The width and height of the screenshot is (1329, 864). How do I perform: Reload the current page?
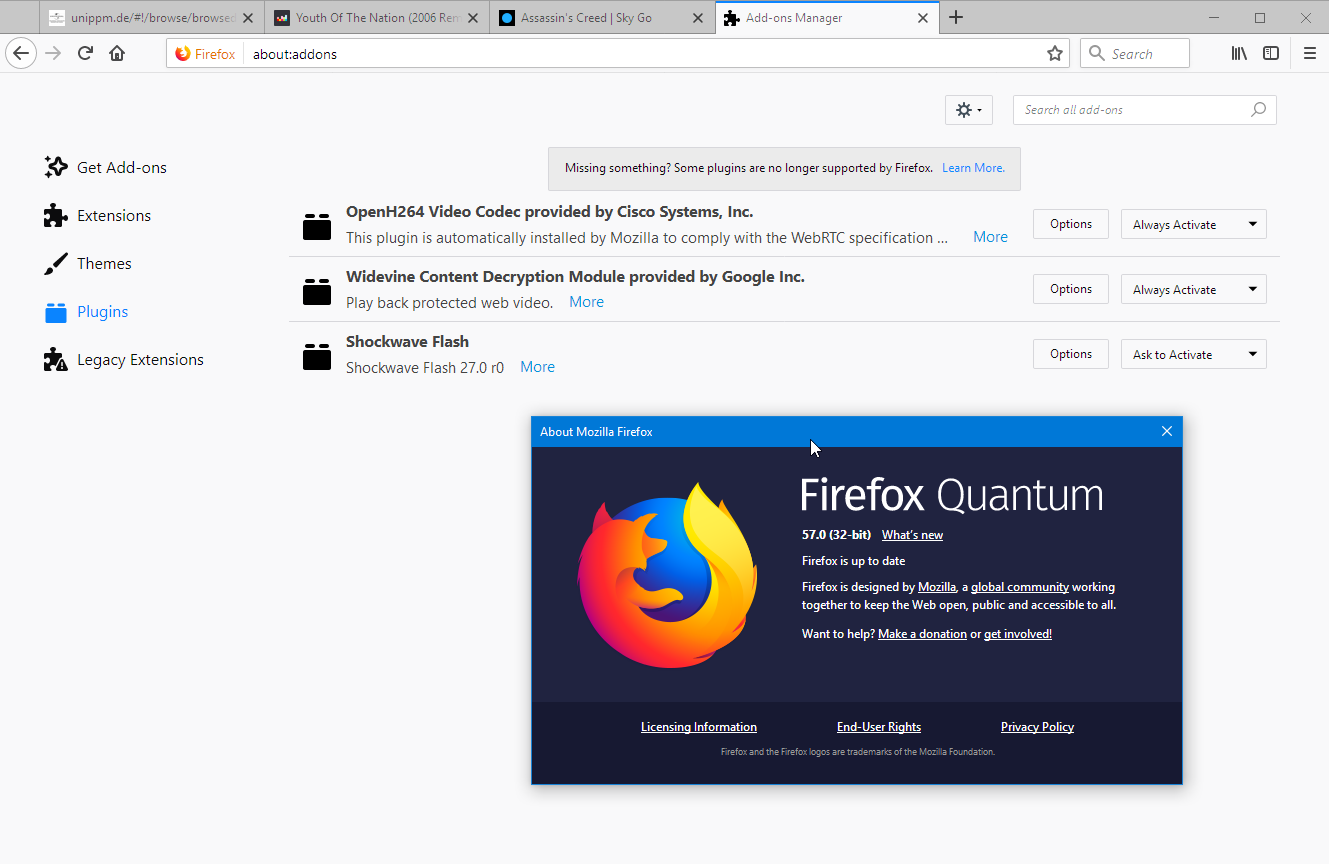pos(85,53)
